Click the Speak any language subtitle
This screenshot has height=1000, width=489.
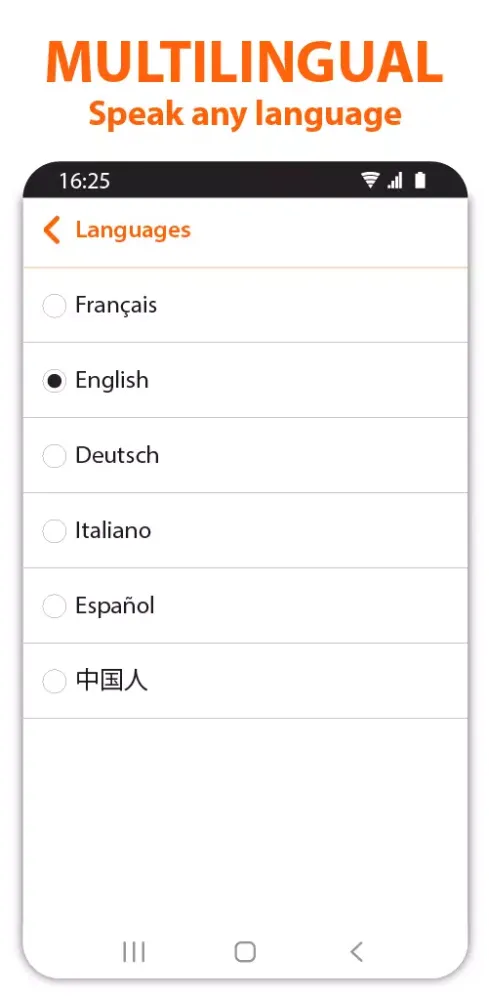tap(245, 115)
